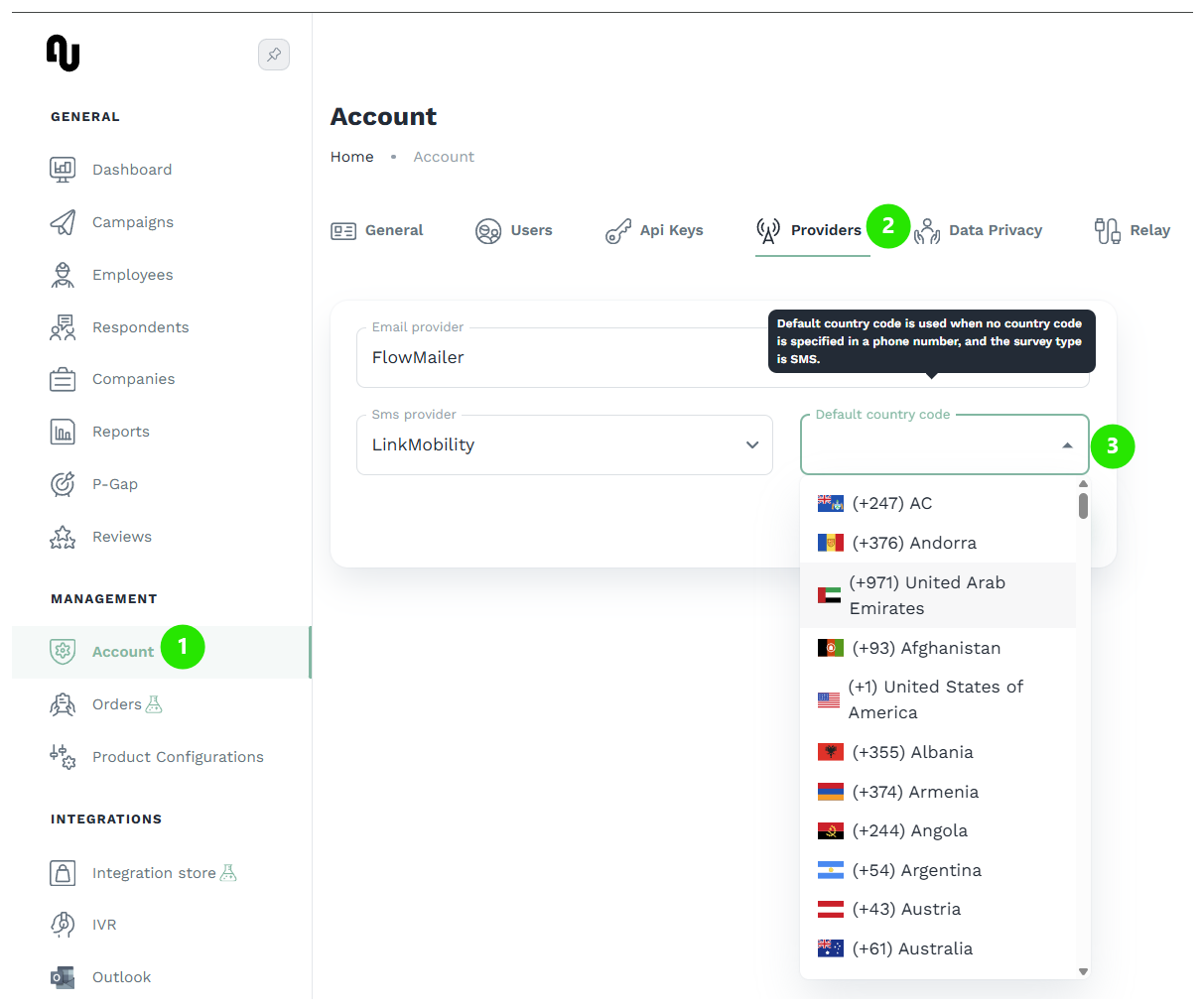Image resolution: width=1202 pixels, height=1008 pixels.
Task: Open the Dashboard from the sidebar
Action: [62, 169]
